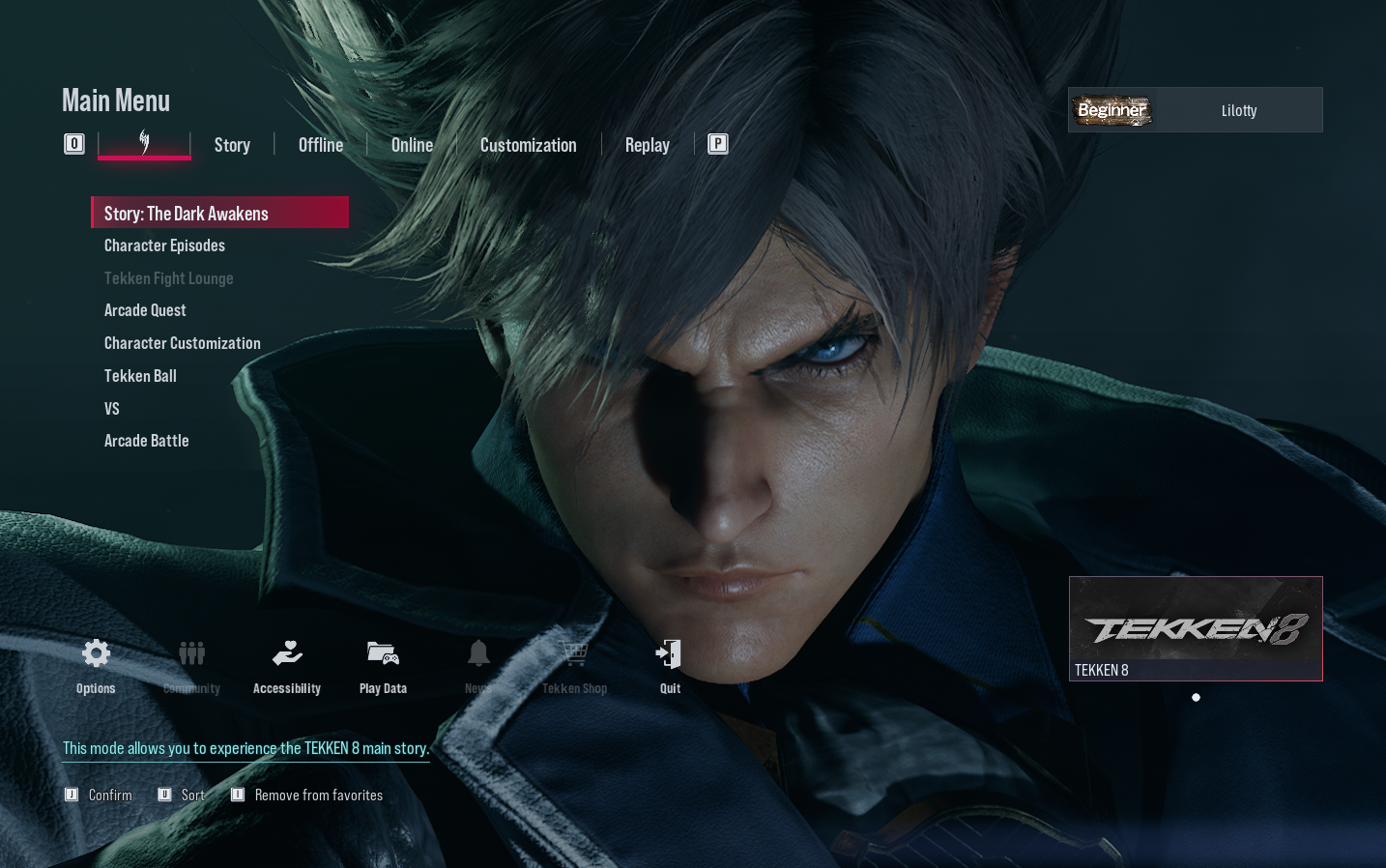The image size is (1386, 868).
Task: Click the O key previous-tab icon
Action: click(x=74, y=144)
